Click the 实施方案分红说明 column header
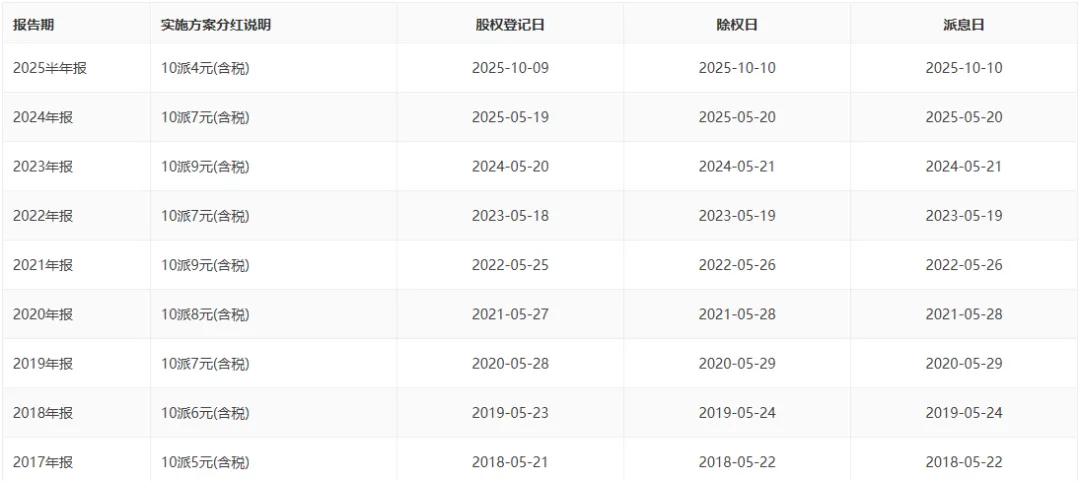The height and width of the screenshot is (481, 1080). (216, 25)
